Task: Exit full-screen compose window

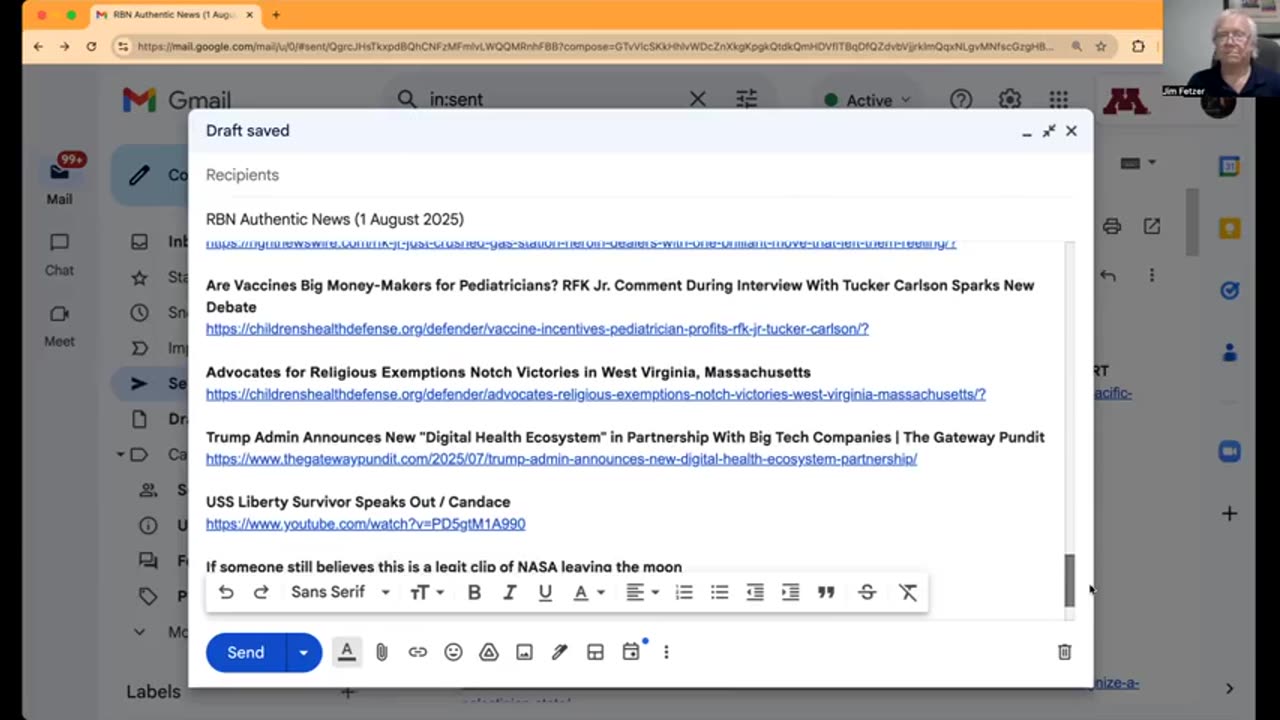Action: (1049, 131)
